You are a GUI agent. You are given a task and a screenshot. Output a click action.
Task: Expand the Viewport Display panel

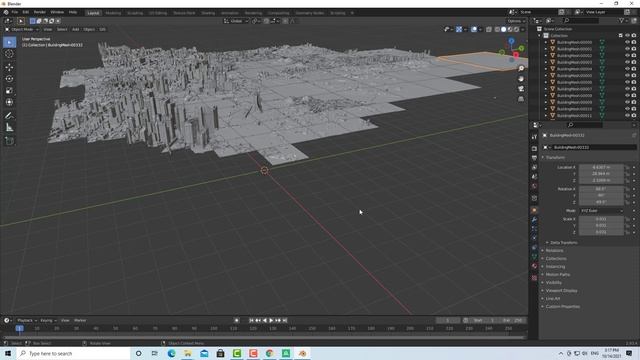point(561,291)
